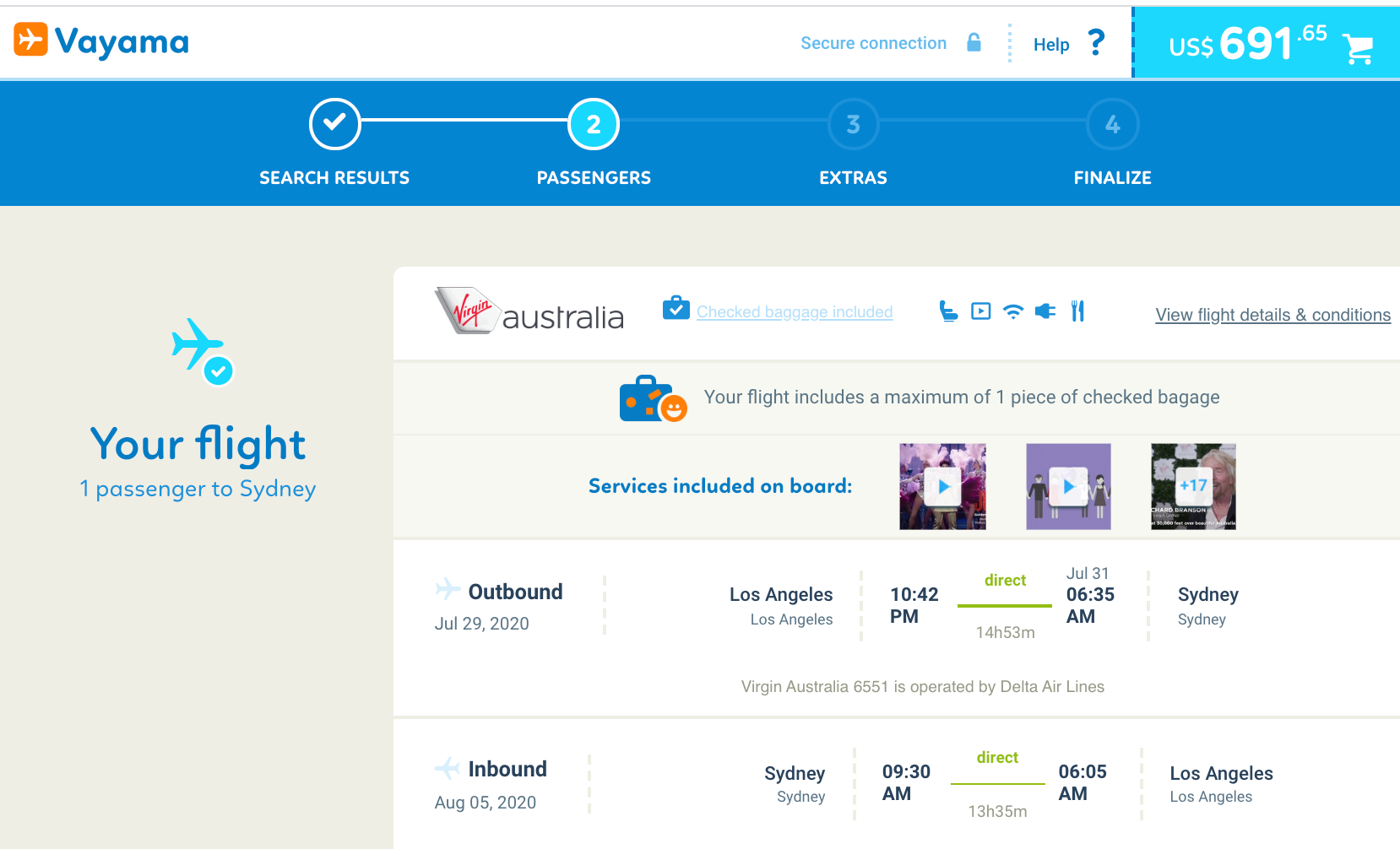This screenshot has height=849, width=1400.
Task: Click the seat amenity icon
Action: coord(948,311)
